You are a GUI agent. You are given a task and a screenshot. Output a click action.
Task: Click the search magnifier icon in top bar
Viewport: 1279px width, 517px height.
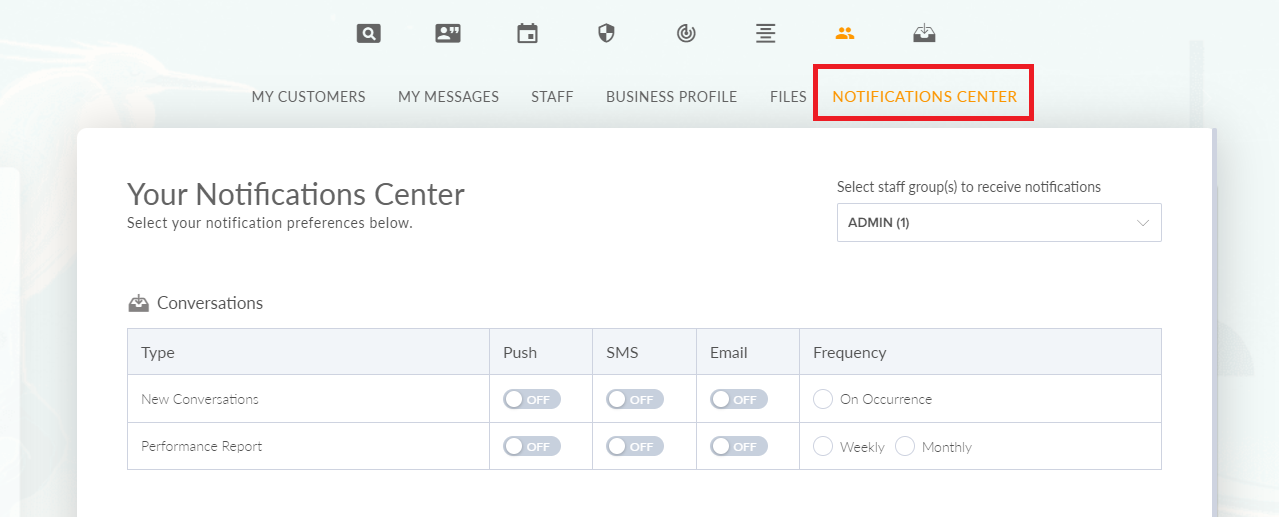point(369,34)
